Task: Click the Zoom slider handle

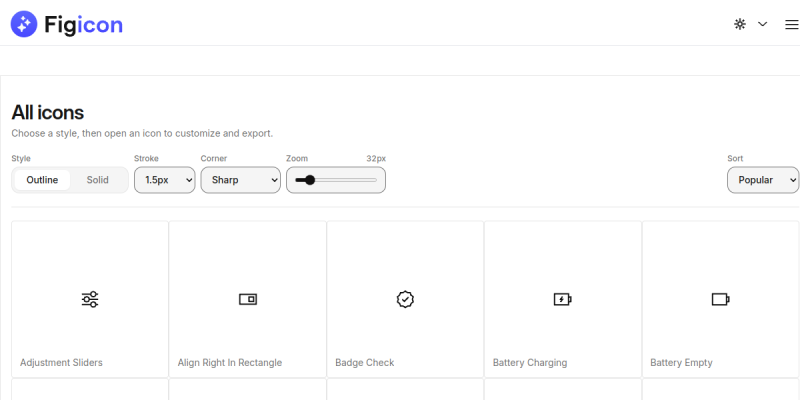Action: pyautogui.click(x=310, y=180)
